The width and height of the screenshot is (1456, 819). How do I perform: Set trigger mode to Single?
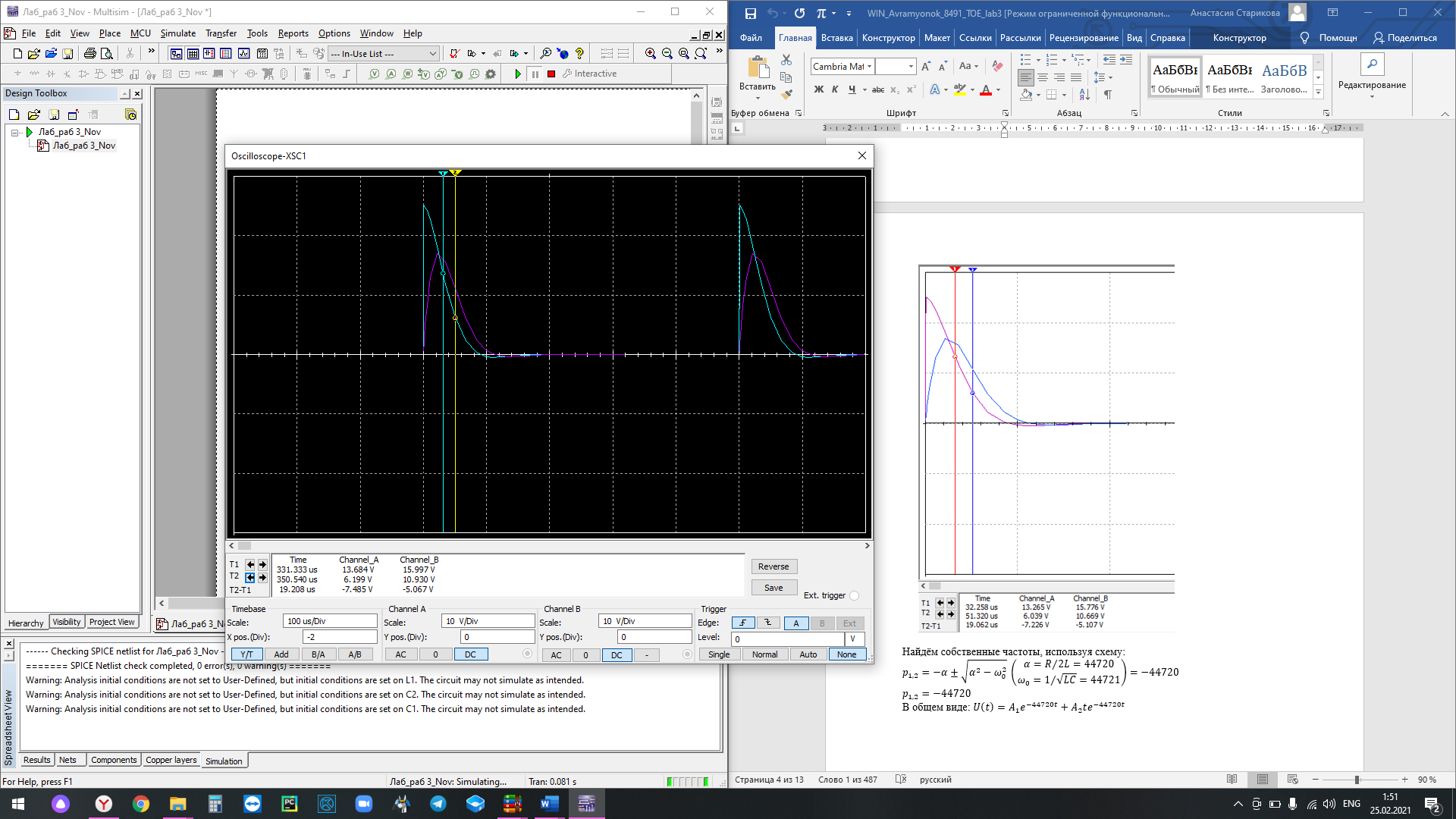coord(719,654)
